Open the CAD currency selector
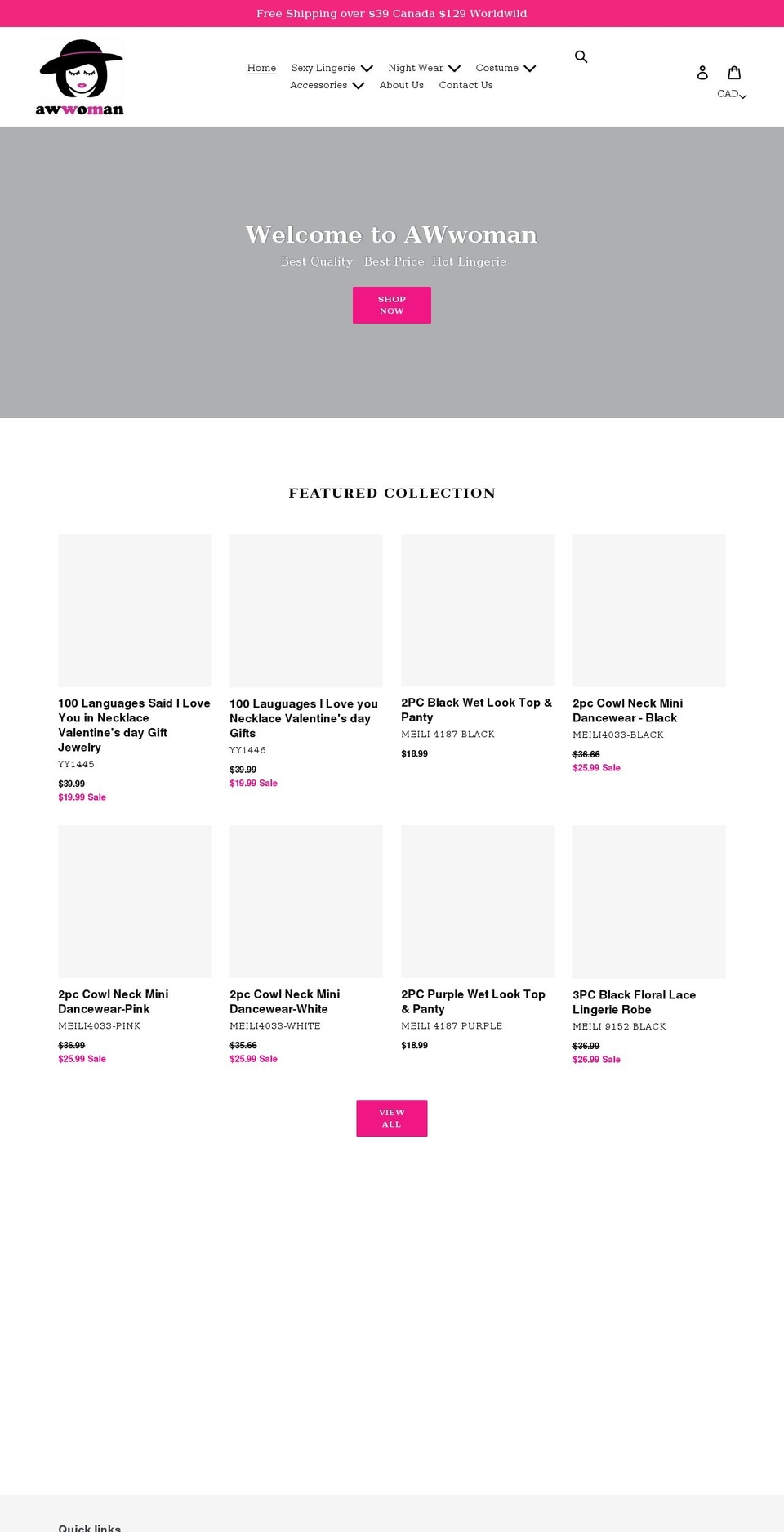Screen dimensions: 784x1532 pyautogui.click(x=729, y=94)
